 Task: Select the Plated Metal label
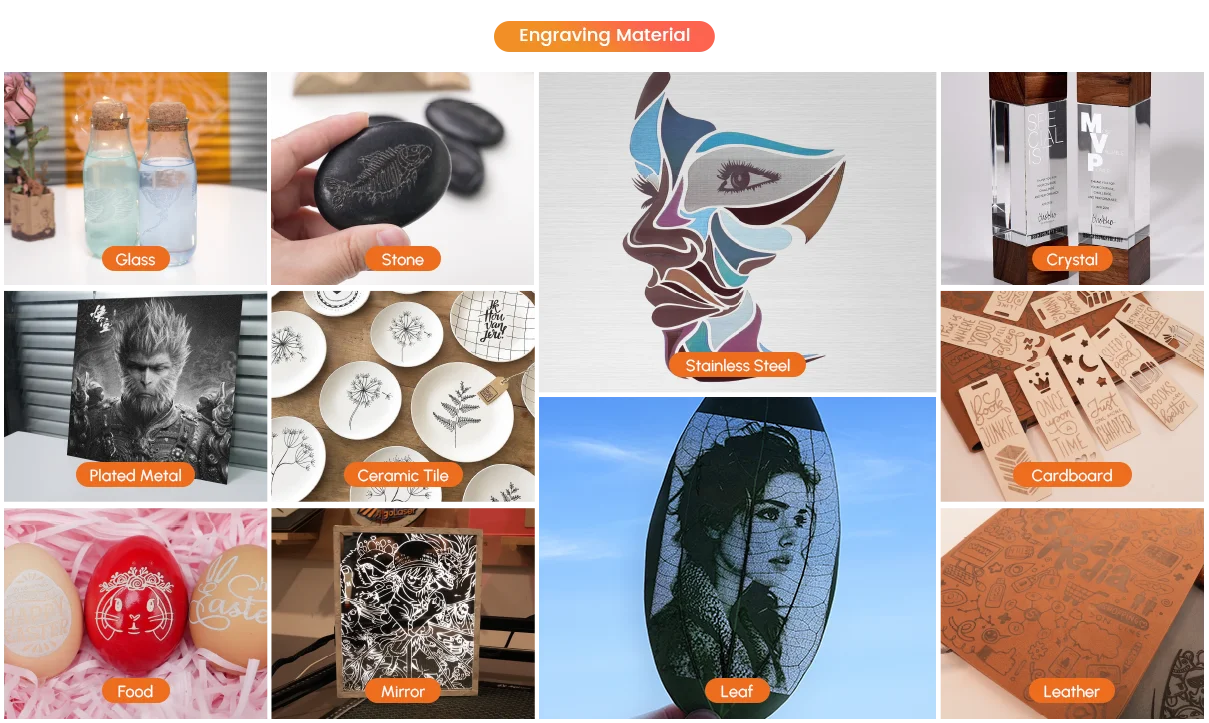135,475
